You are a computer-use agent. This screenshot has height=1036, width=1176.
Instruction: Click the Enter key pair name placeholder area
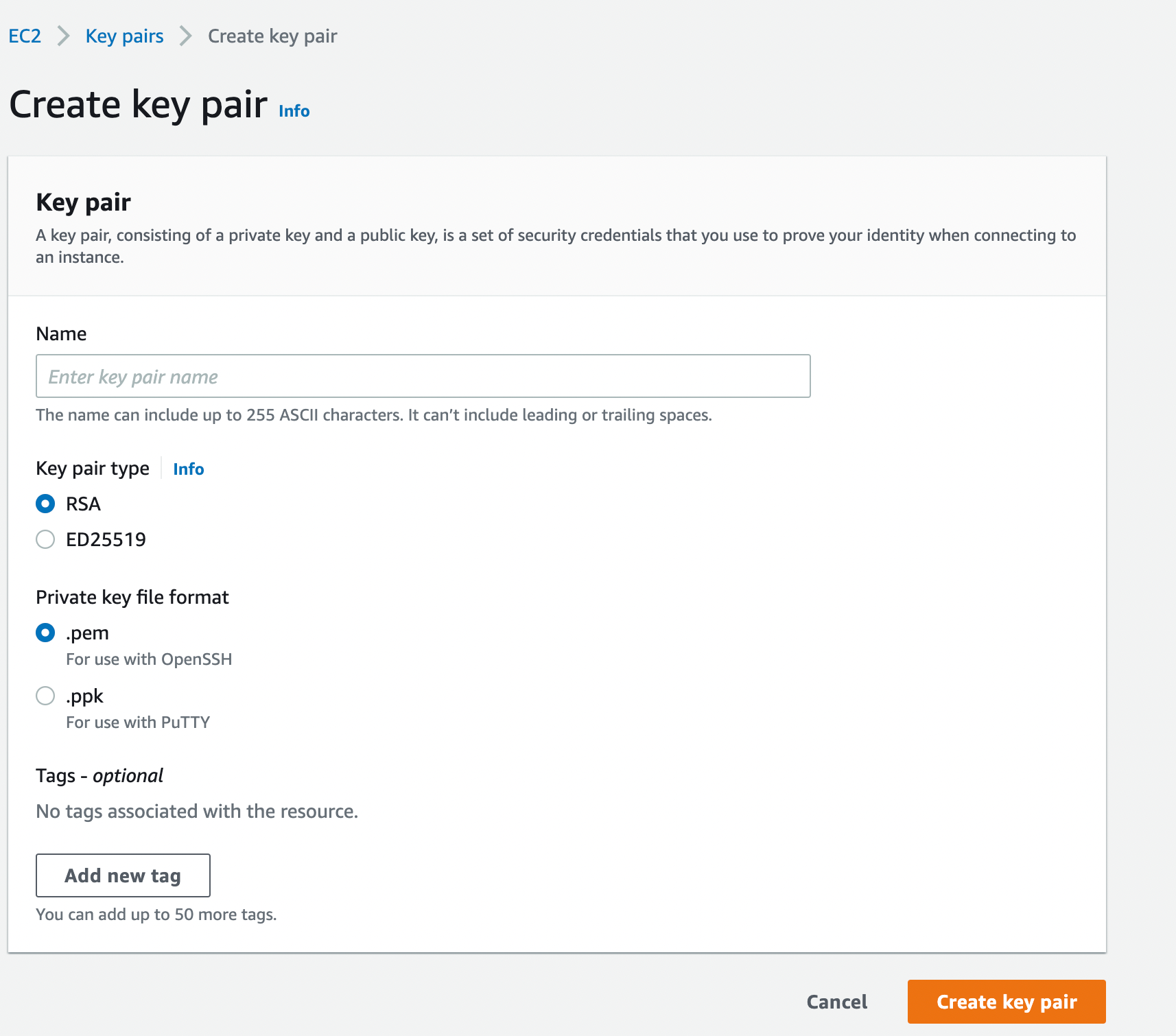(x=132, y=376)
